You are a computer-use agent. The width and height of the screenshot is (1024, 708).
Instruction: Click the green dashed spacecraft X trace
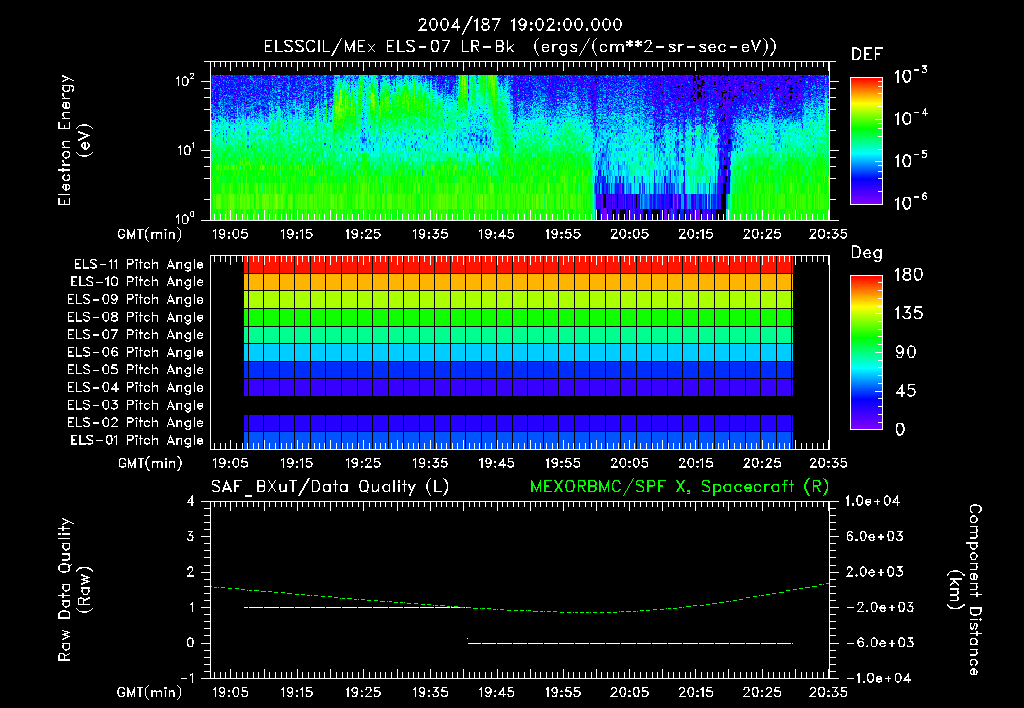coord(520,600)
